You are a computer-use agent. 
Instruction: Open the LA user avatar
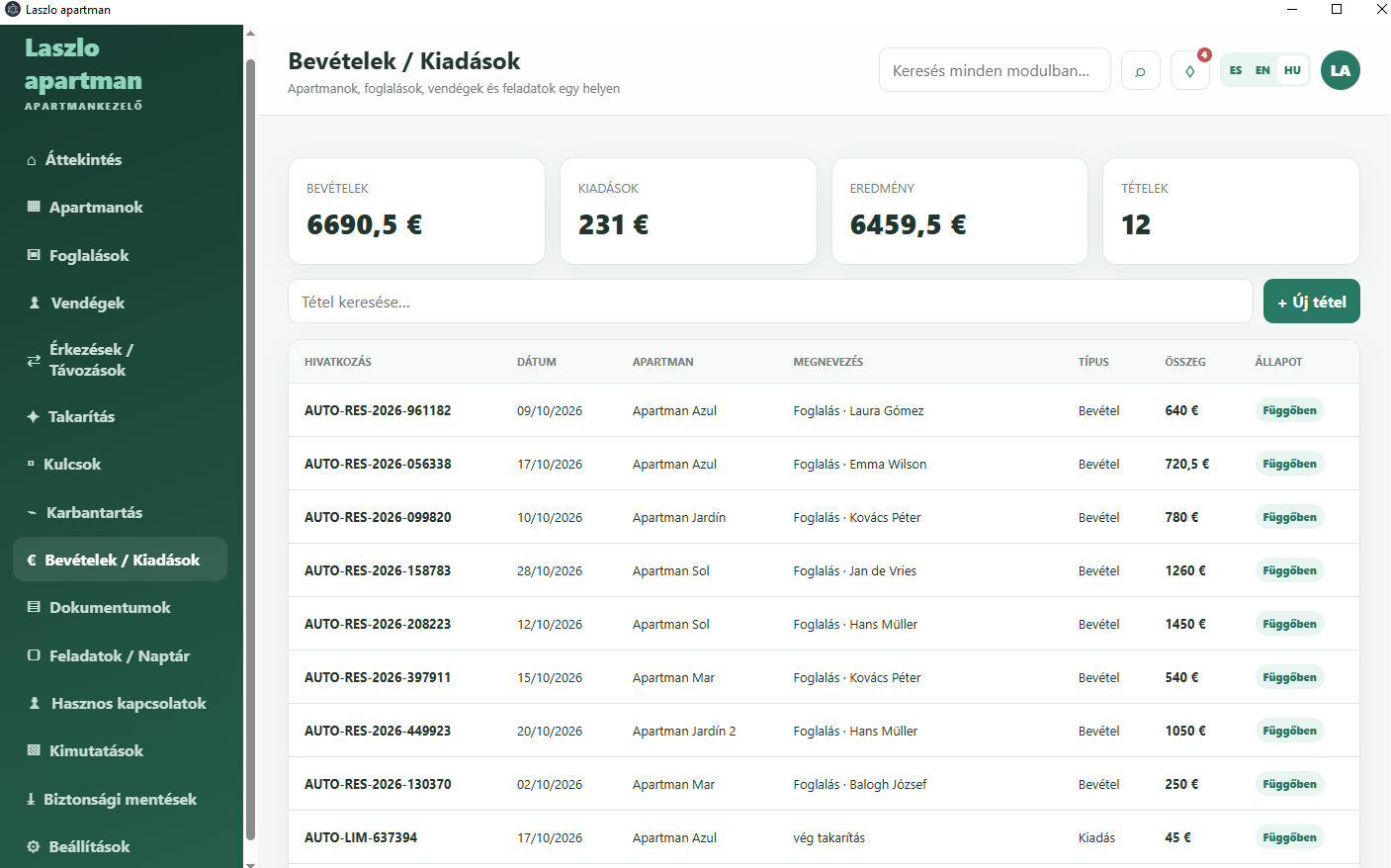coord(1341,70)
